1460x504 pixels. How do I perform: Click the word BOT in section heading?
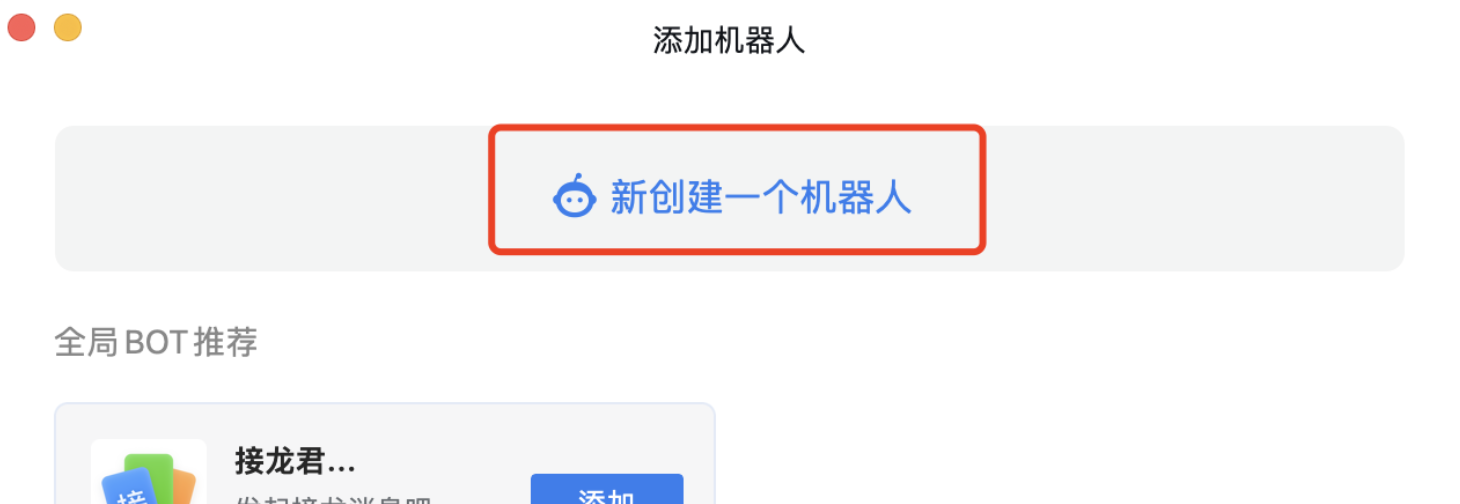tap(156, 343)
